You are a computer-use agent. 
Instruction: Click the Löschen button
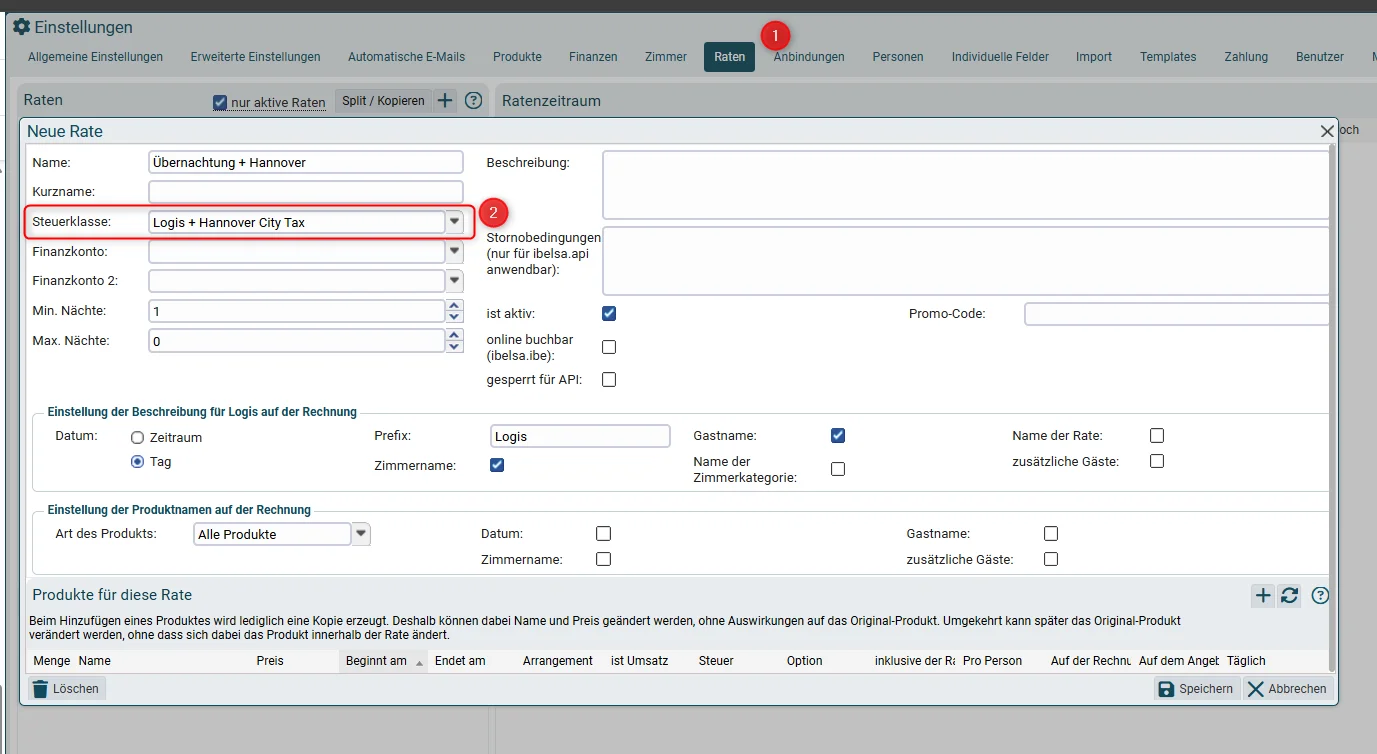click(x=66, y=688)
